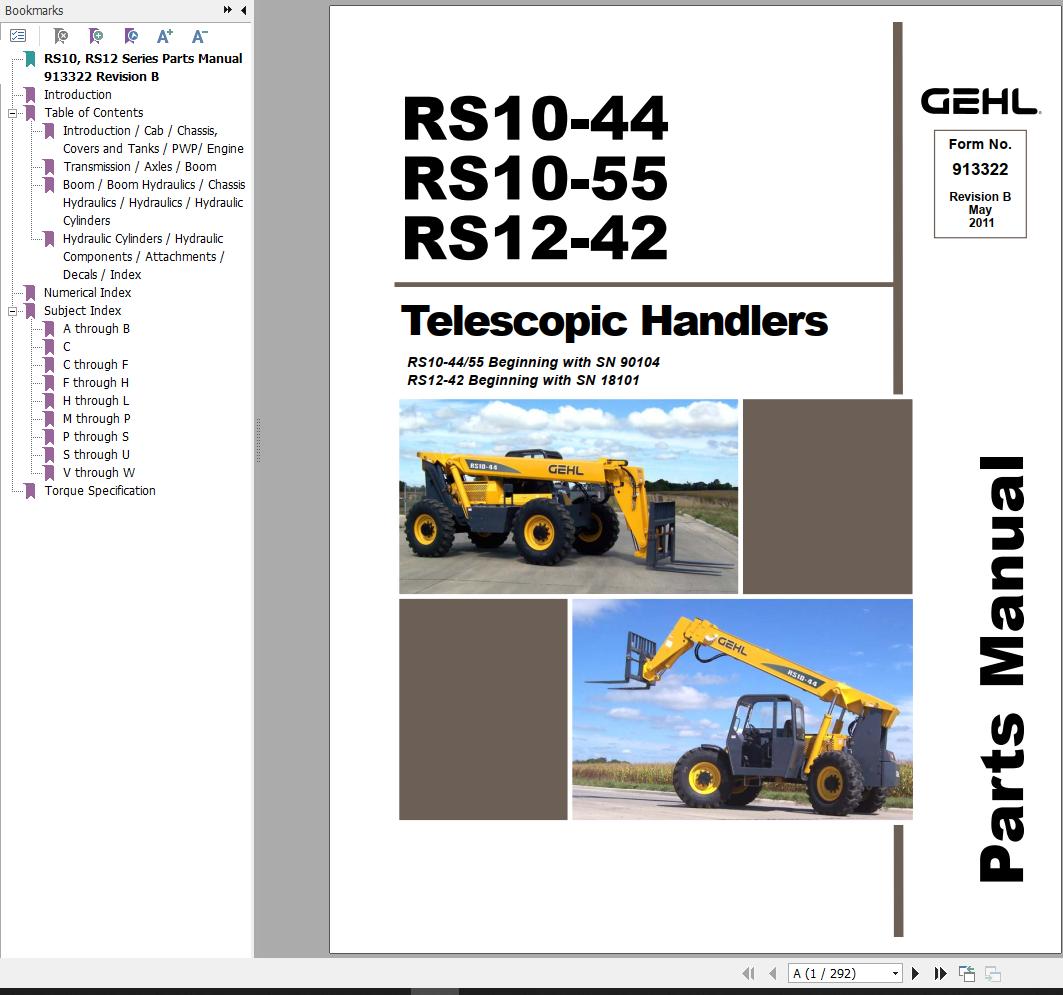The image size is (1063, 995).
Task: Increase bookmark text size with A+ icon
Action: 165,36
